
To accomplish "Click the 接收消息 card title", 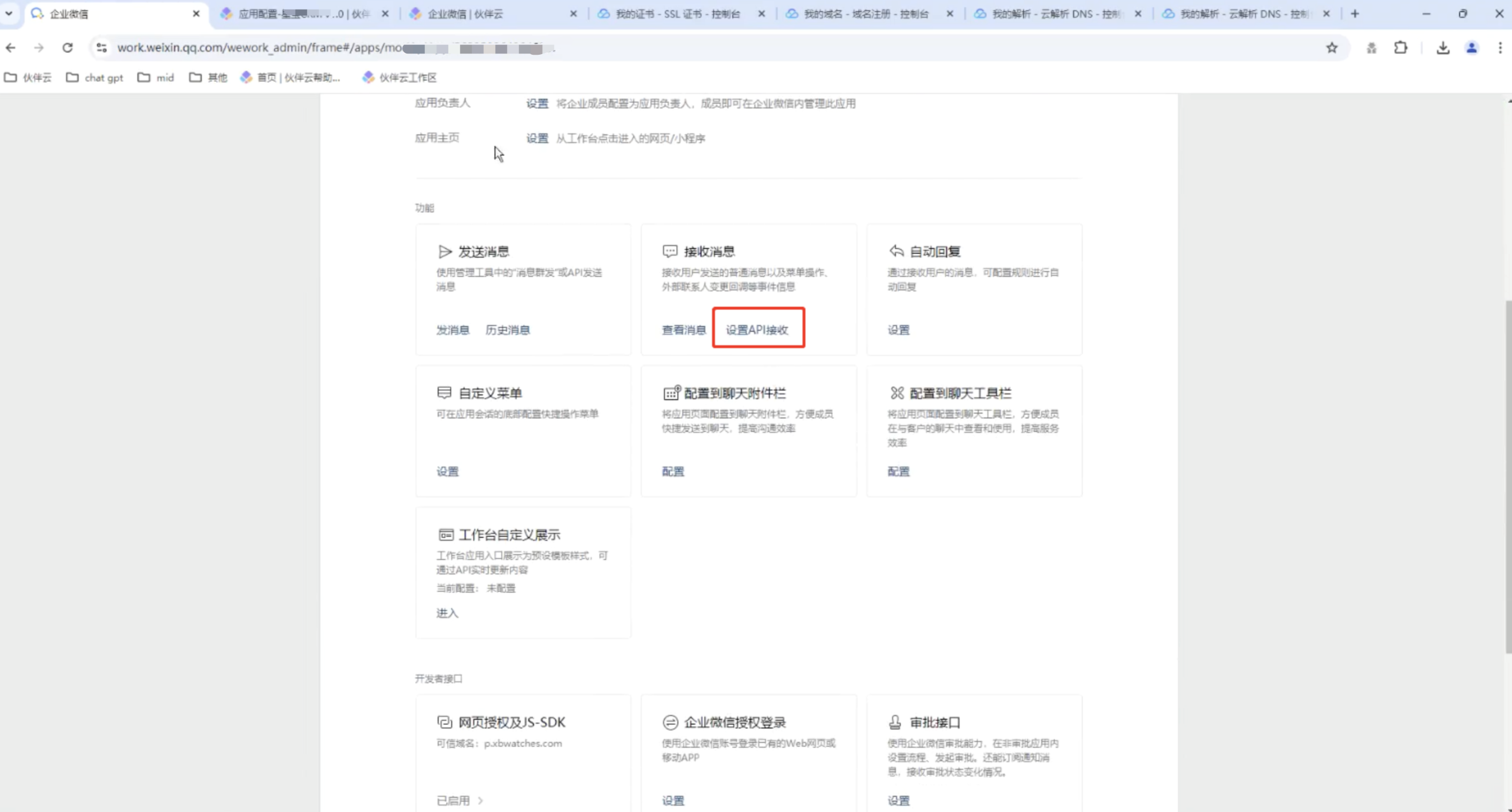I will pyautogui.click(x=709, y=252).
